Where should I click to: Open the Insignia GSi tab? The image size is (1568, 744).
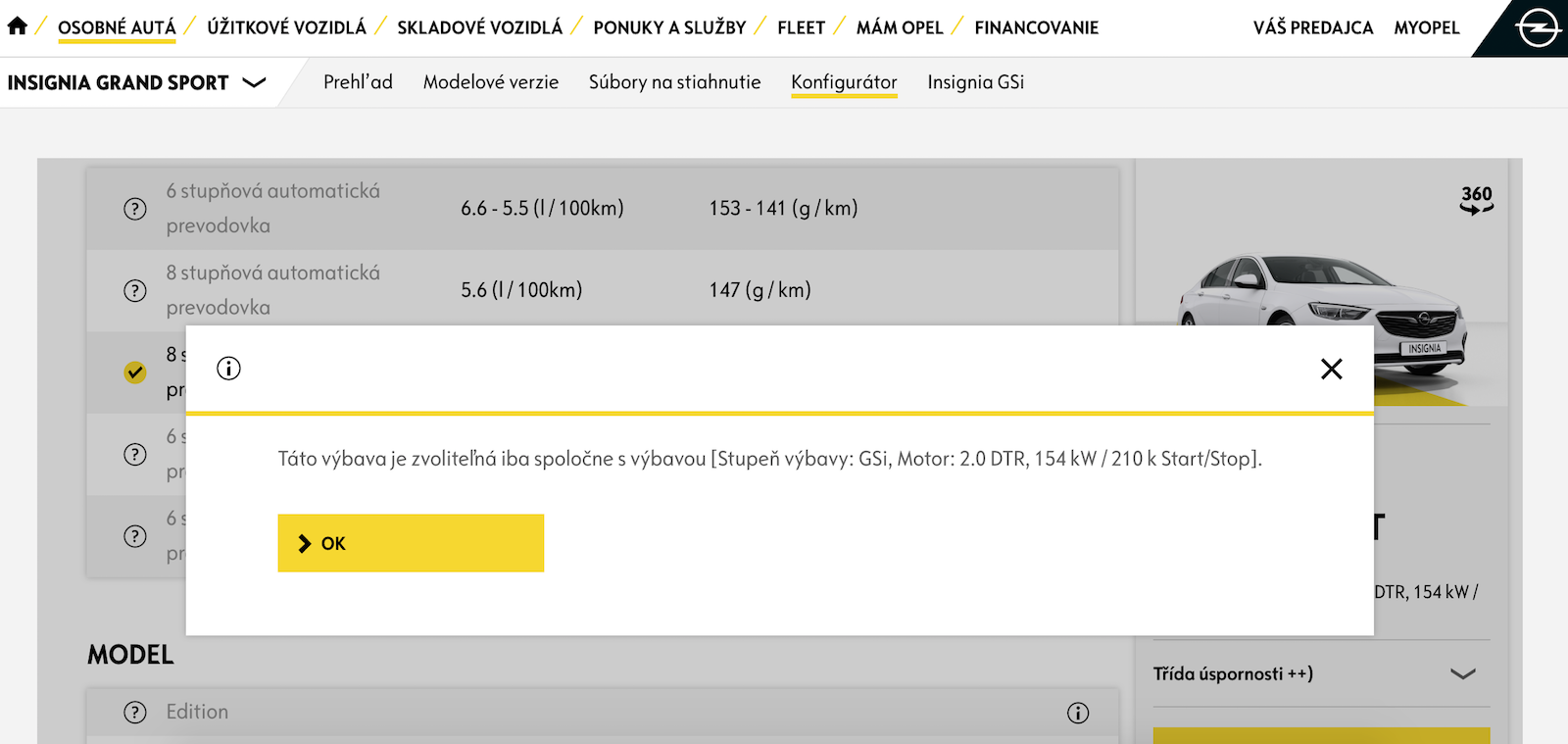click(976, 82)
